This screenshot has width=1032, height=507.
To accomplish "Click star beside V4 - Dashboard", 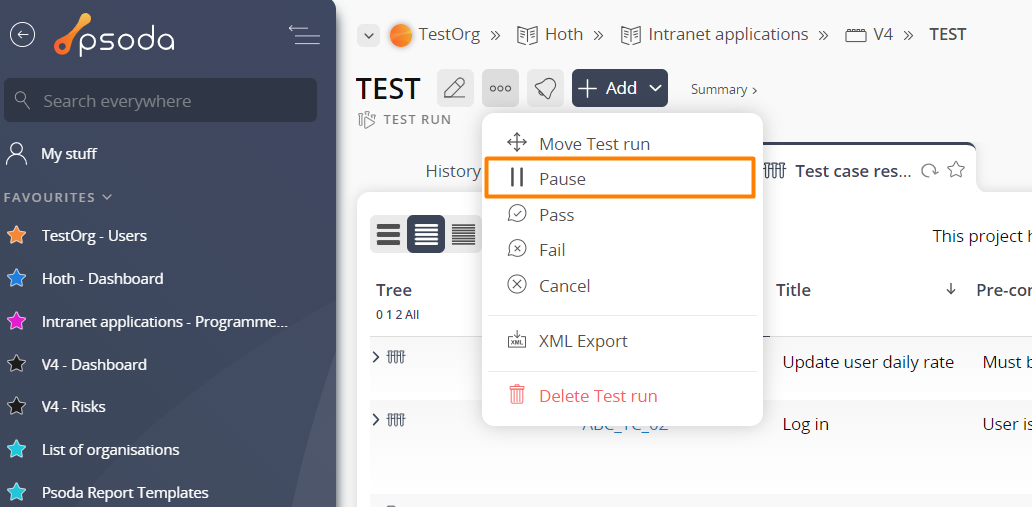I will (x=16, y=364).
